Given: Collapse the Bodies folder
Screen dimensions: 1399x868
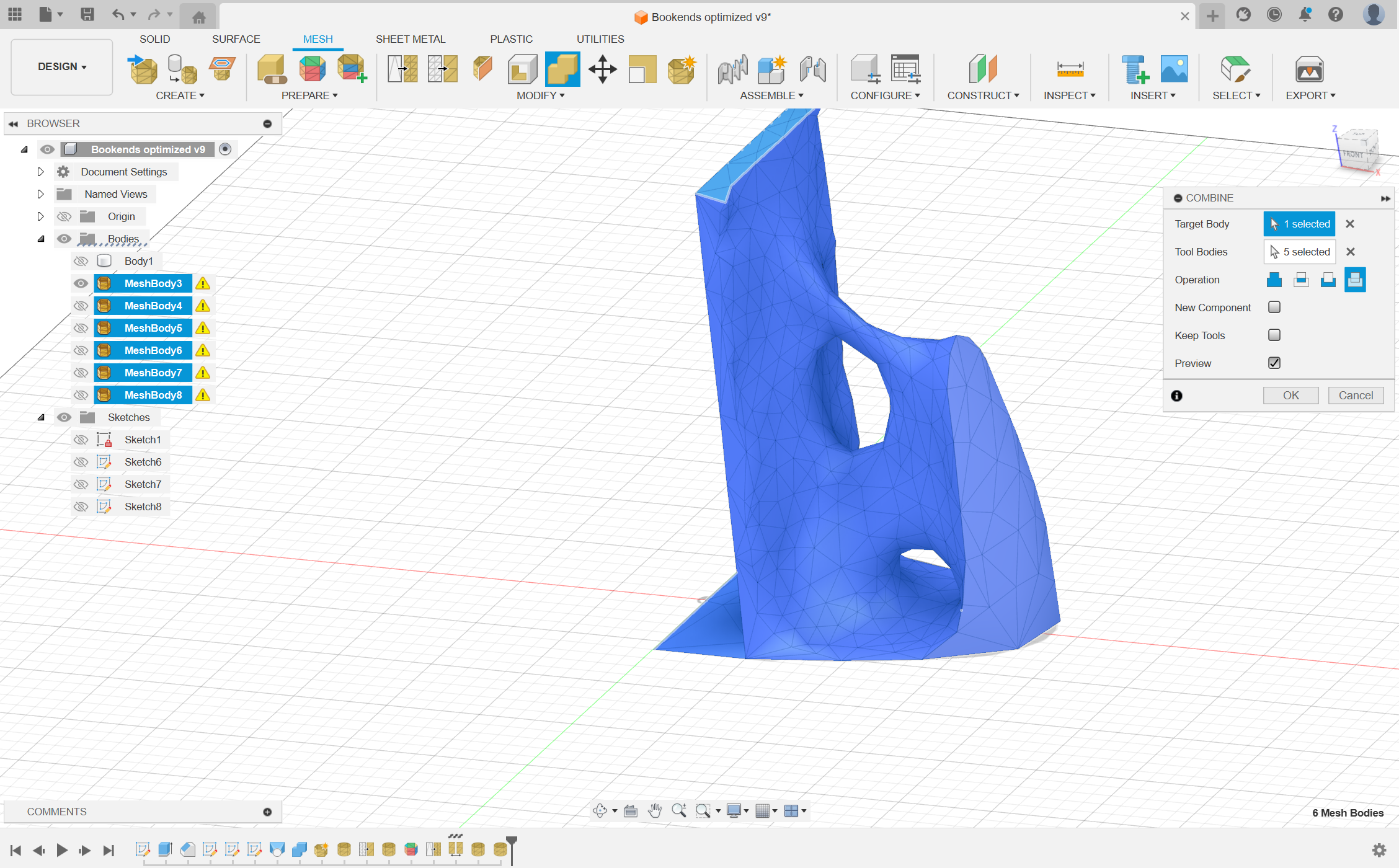Looking at the screenshot, I should tap(41, 239).
